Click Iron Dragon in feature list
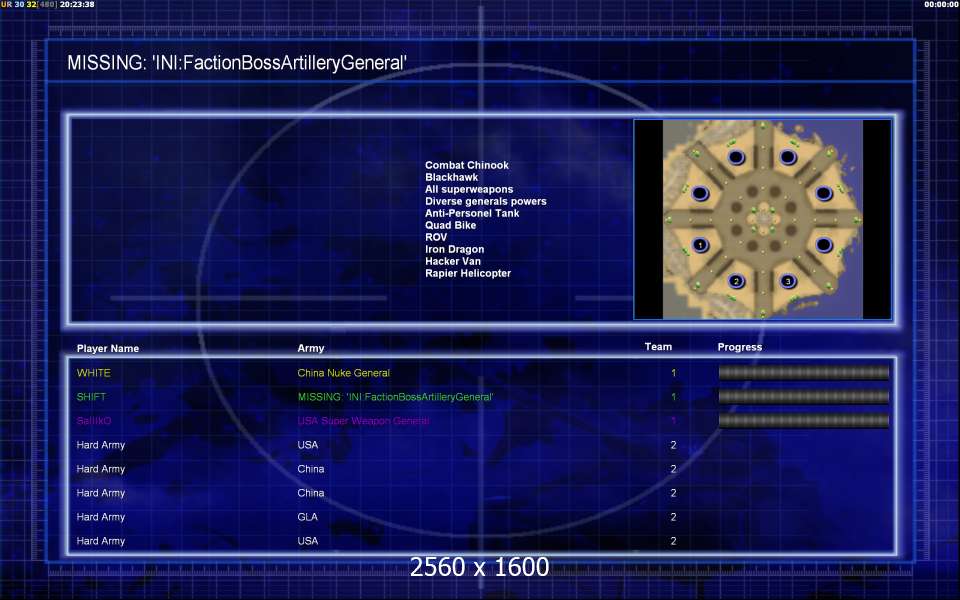The image size is (960, 600). tap(455, 249)
